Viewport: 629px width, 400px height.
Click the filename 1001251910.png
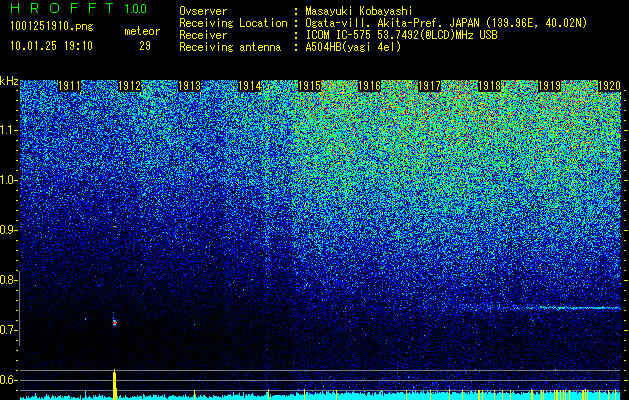click(x=52, y=27)
